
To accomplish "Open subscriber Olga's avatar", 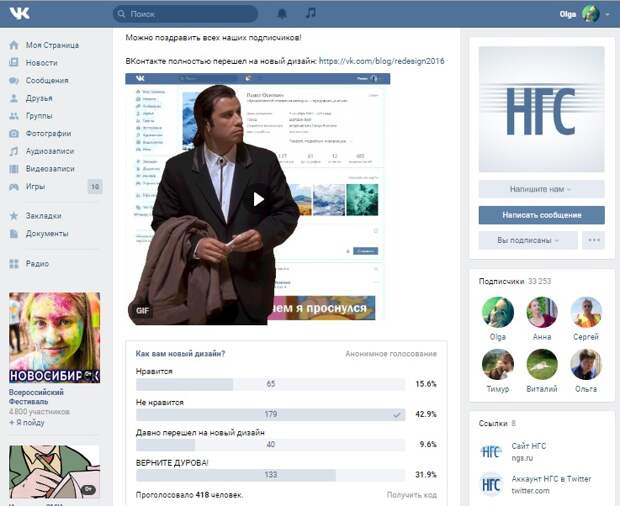I will [x=498, y=312].
